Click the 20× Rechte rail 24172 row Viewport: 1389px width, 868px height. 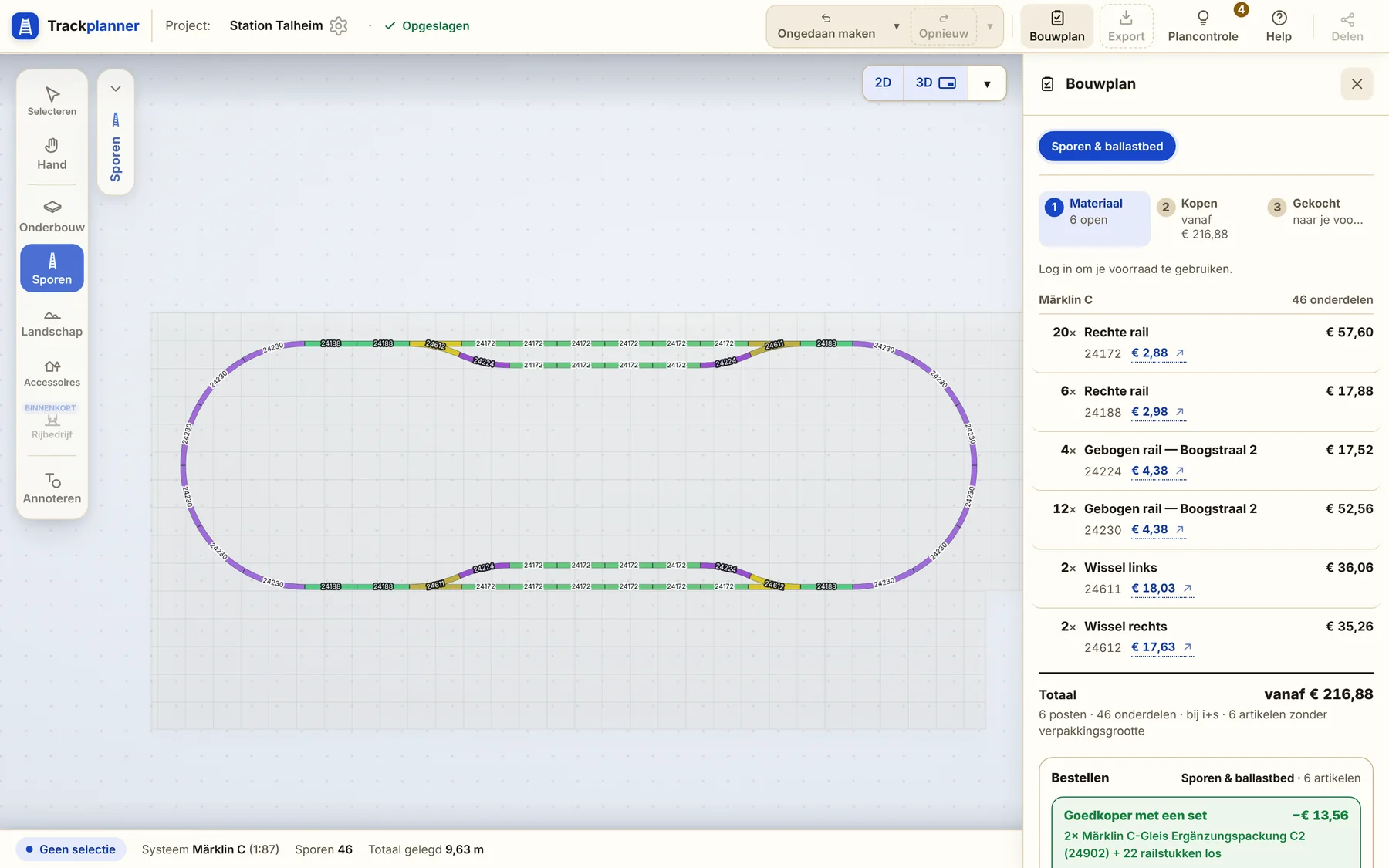click(x=1205, y=343)
